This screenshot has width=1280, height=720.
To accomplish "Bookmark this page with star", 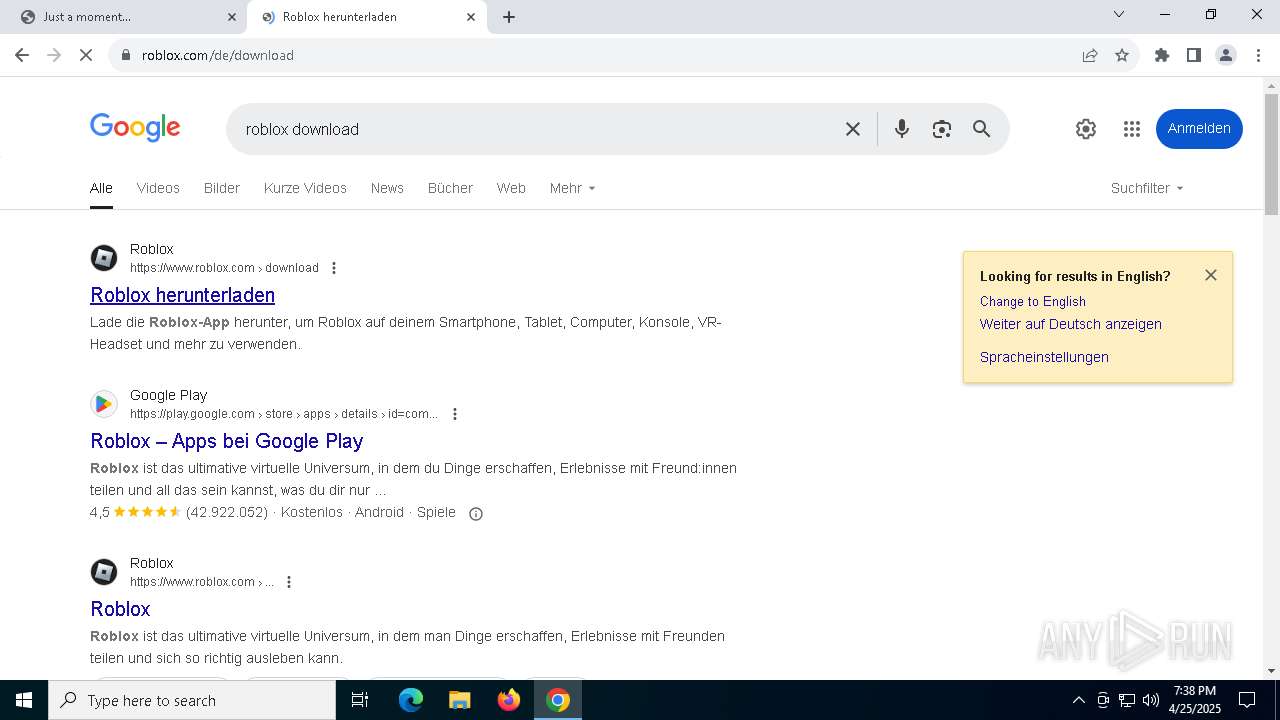I will (1122, 55).
